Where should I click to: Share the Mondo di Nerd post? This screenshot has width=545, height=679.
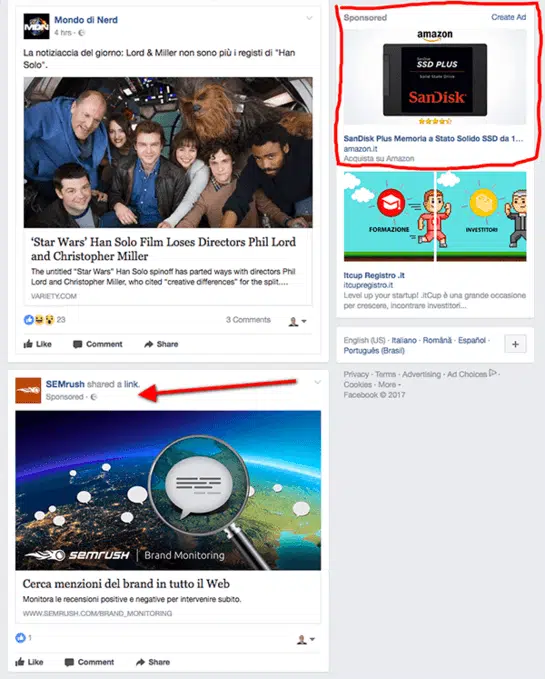161,344
